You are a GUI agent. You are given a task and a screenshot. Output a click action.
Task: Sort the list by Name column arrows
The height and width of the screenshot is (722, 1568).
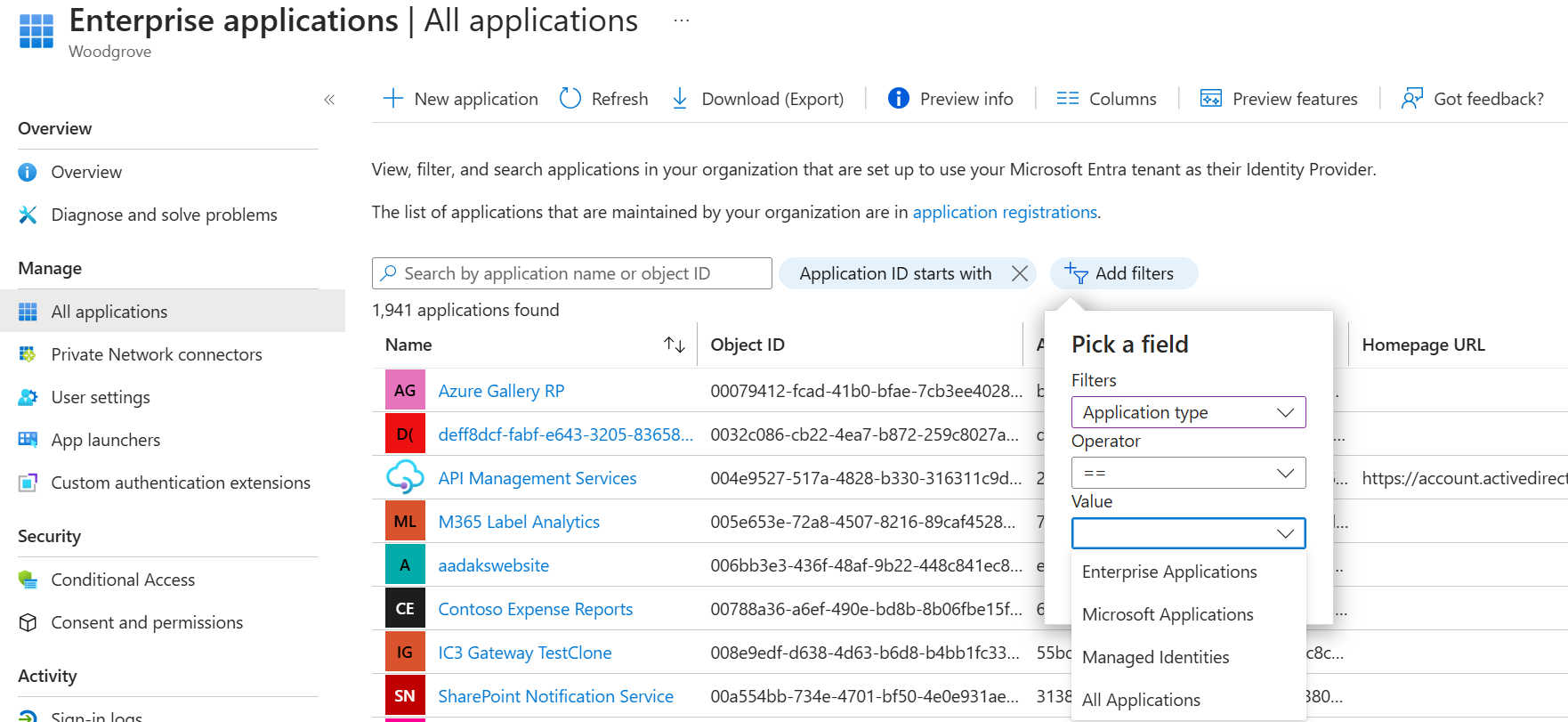pos(675,345)
